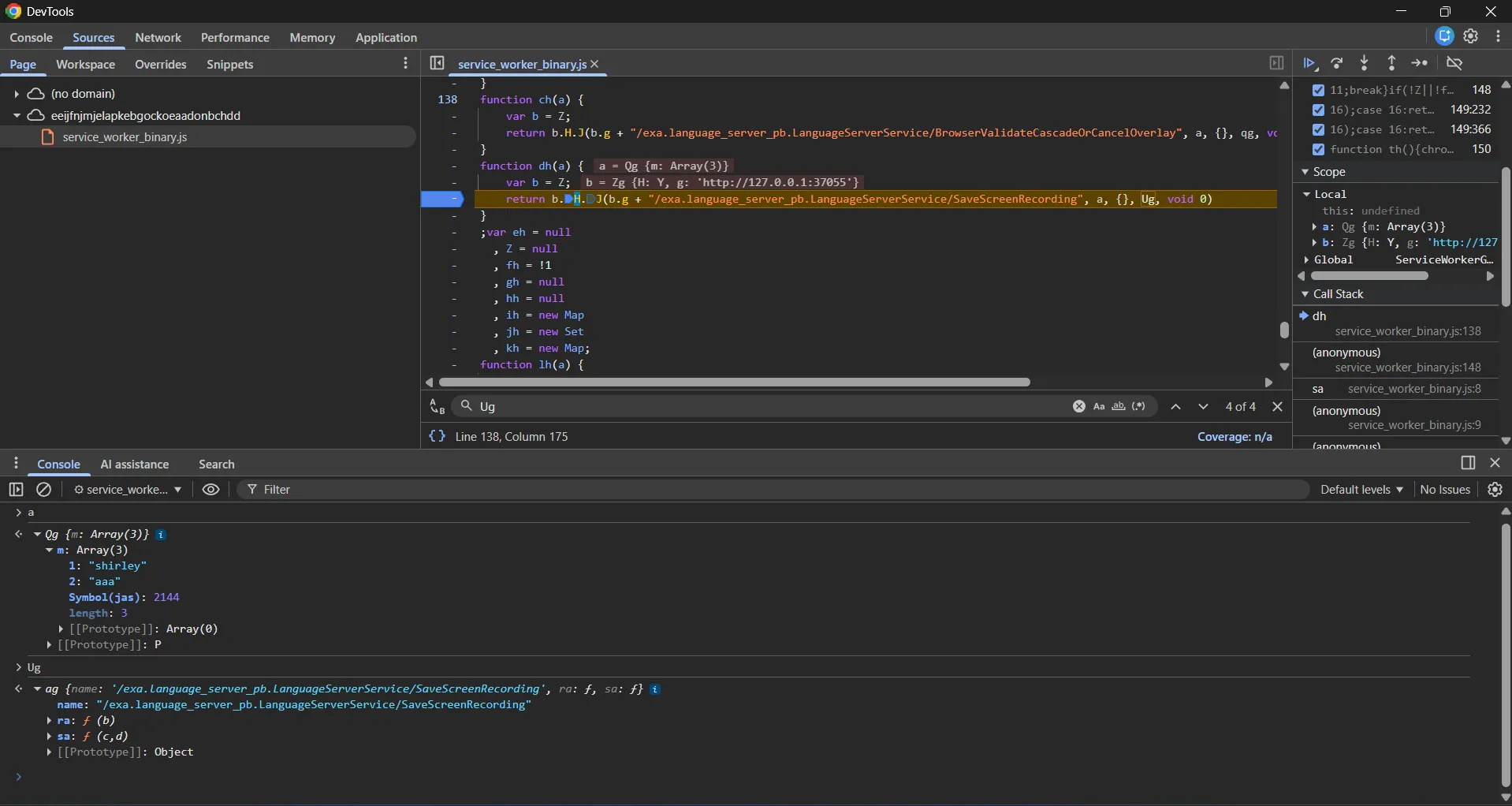Step into next function call
Viewport: 1512px width, 806px height.
(1365, 64)
